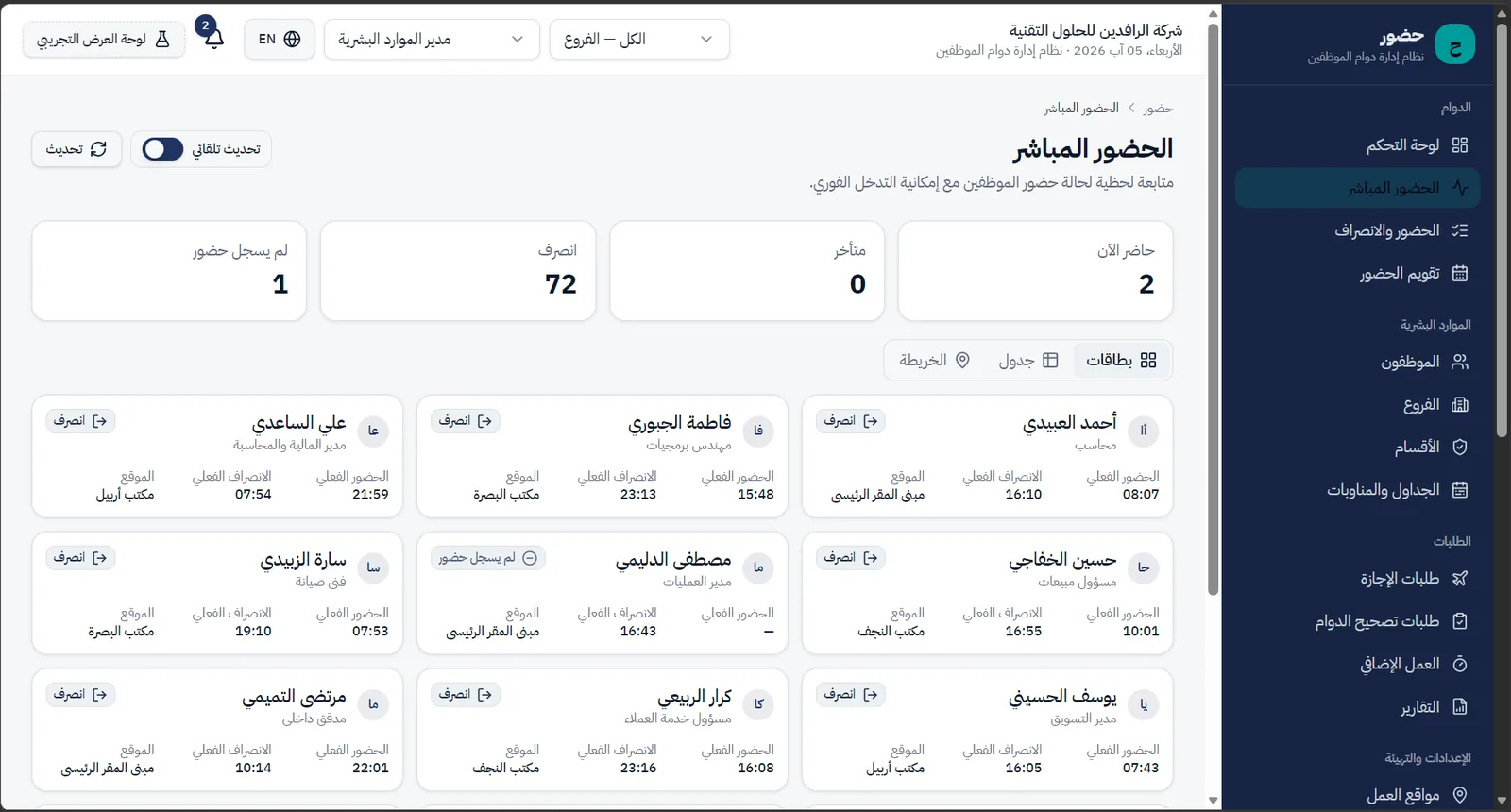Open the notifications bell with badge 2
The image size is (1511, 812).
click(x=214, y=39)
